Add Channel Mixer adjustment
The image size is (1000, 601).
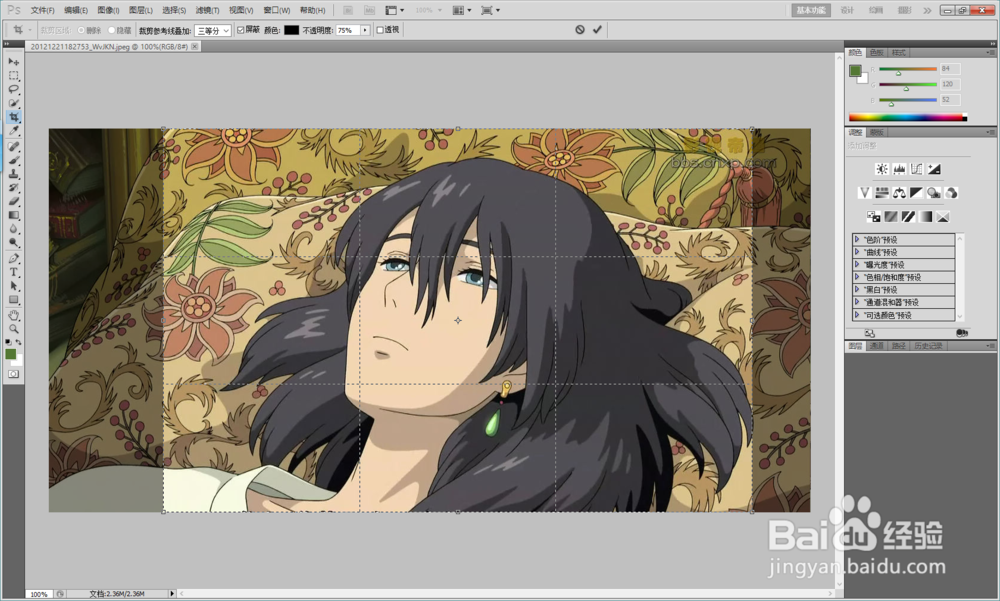point(951,193)
